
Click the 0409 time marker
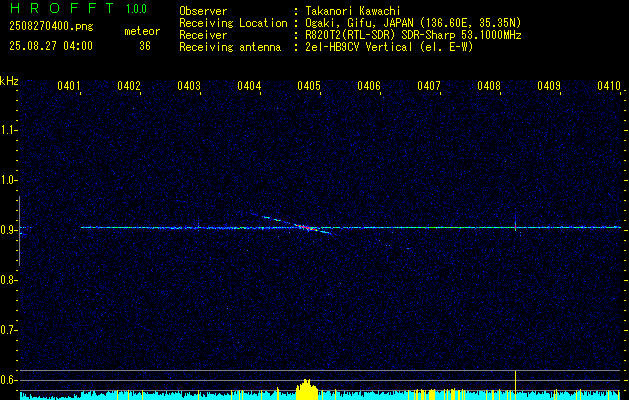[x=548, y=85]
